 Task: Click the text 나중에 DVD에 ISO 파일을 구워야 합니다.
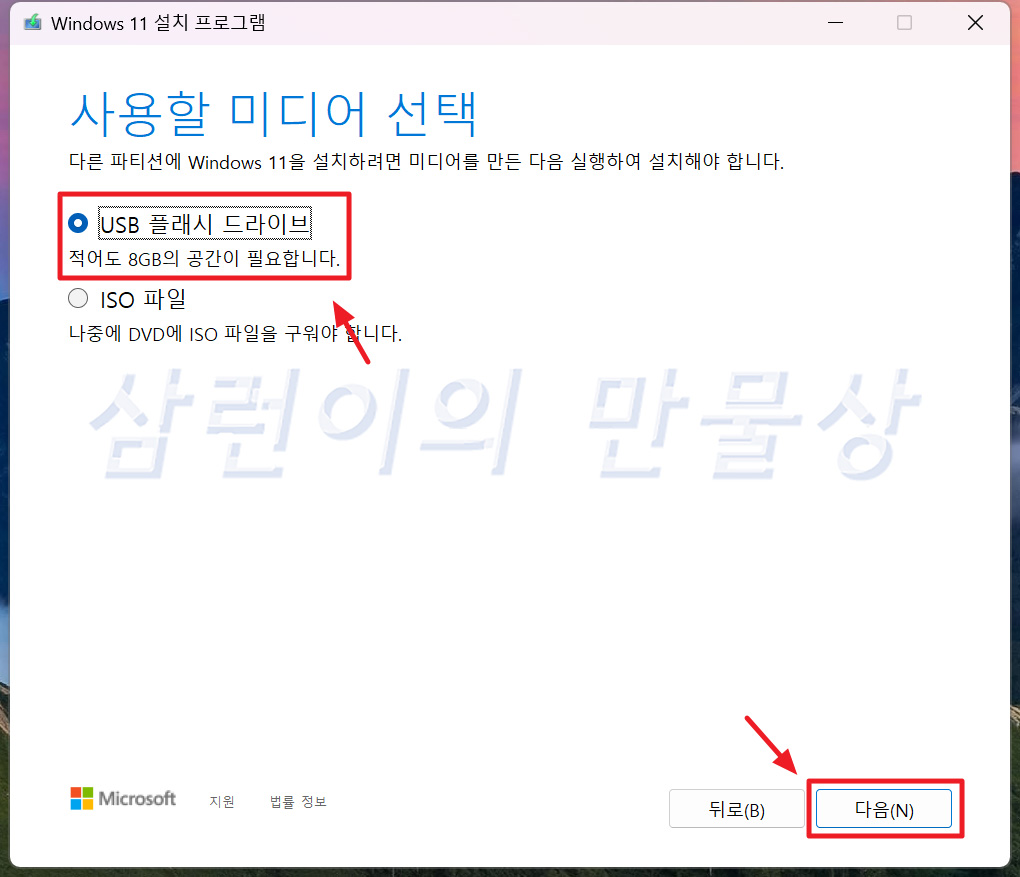click(235, 334)
